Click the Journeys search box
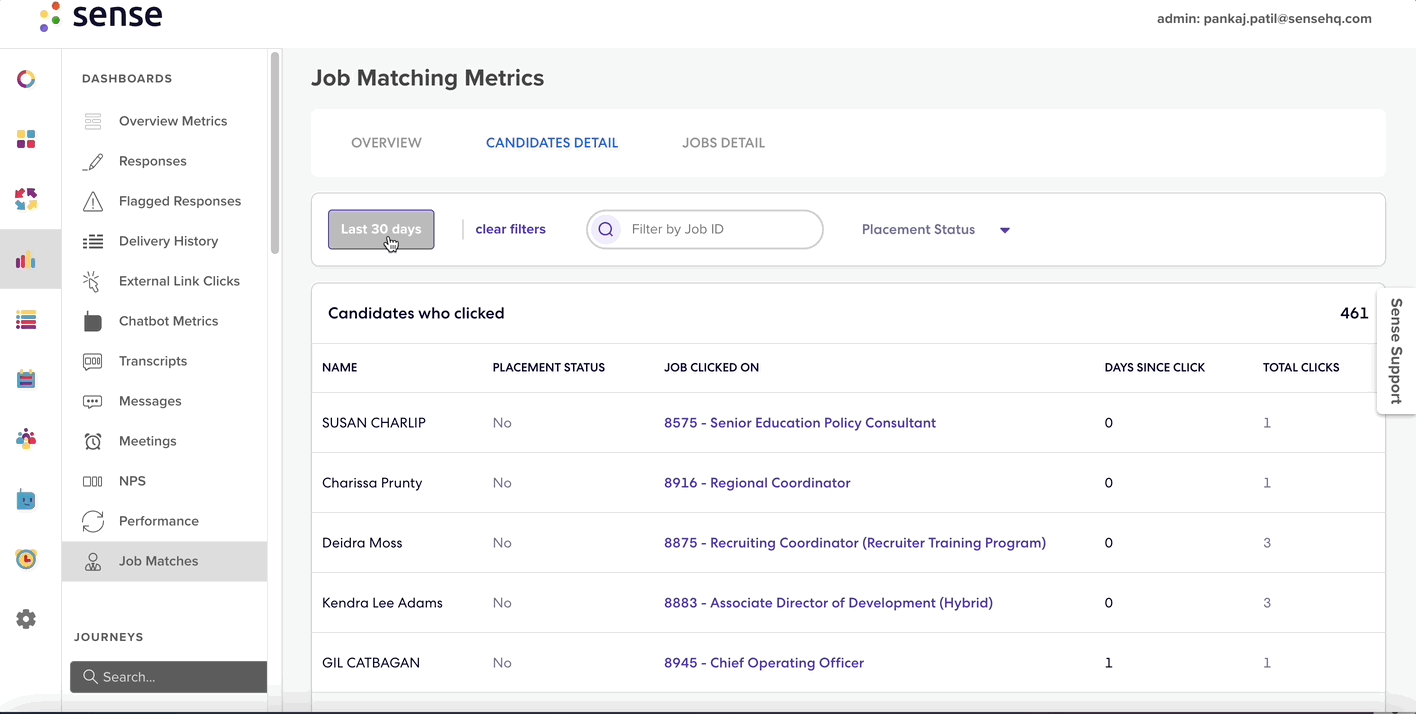 pos(168,677)
